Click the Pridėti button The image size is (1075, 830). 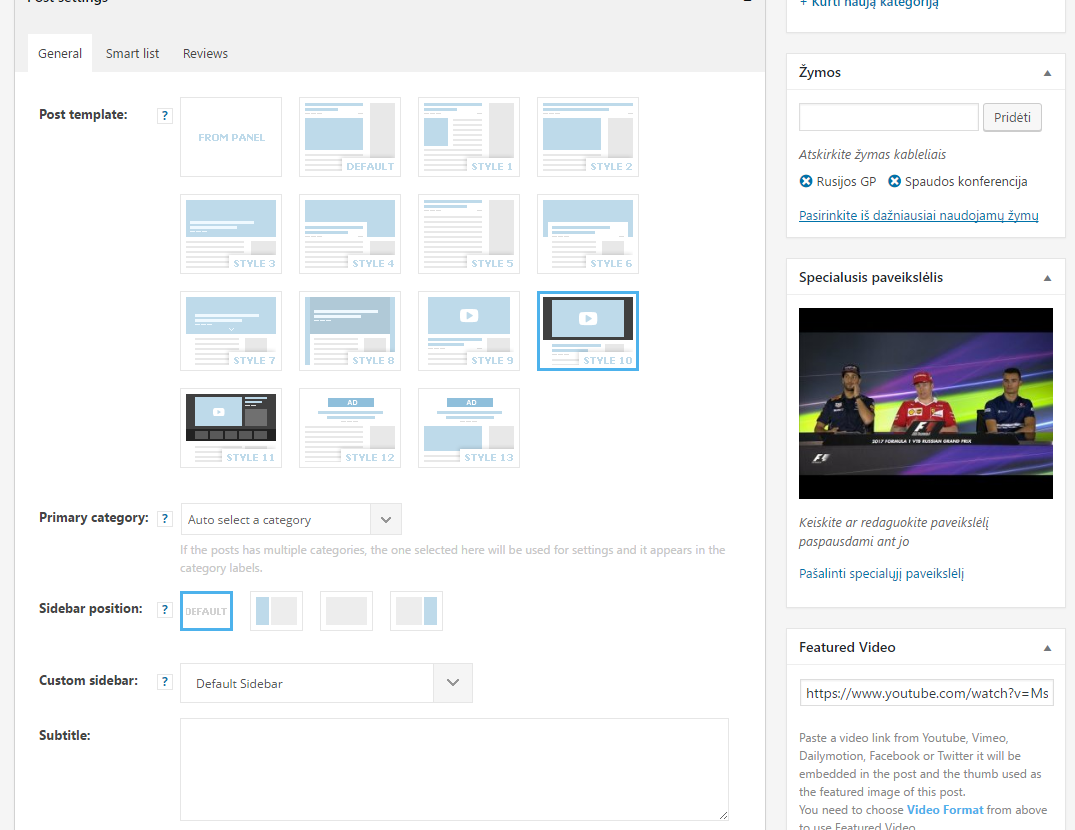click(x=1012, y=117)
